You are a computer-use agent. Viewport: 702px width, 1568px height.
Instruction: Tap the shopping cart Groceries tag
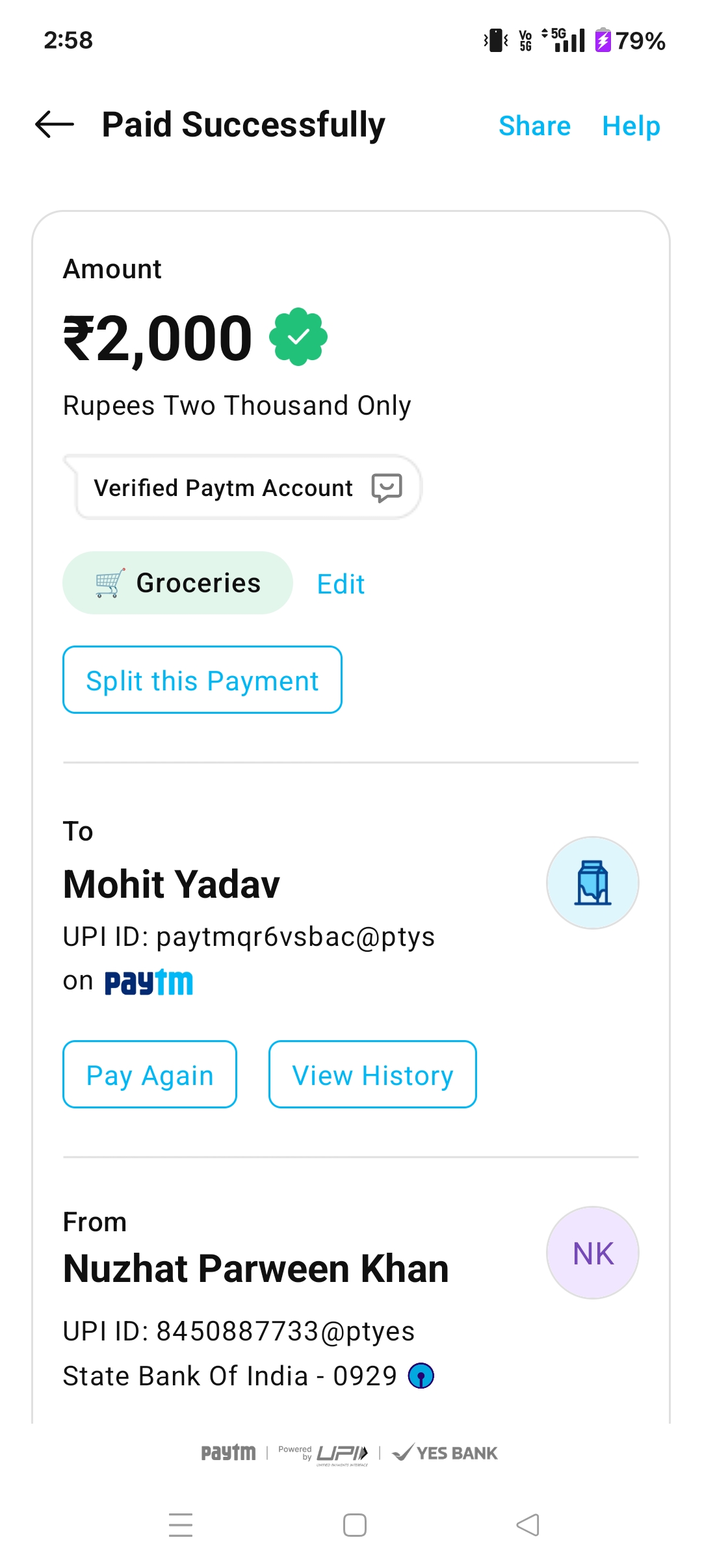[x=177, y=583]
